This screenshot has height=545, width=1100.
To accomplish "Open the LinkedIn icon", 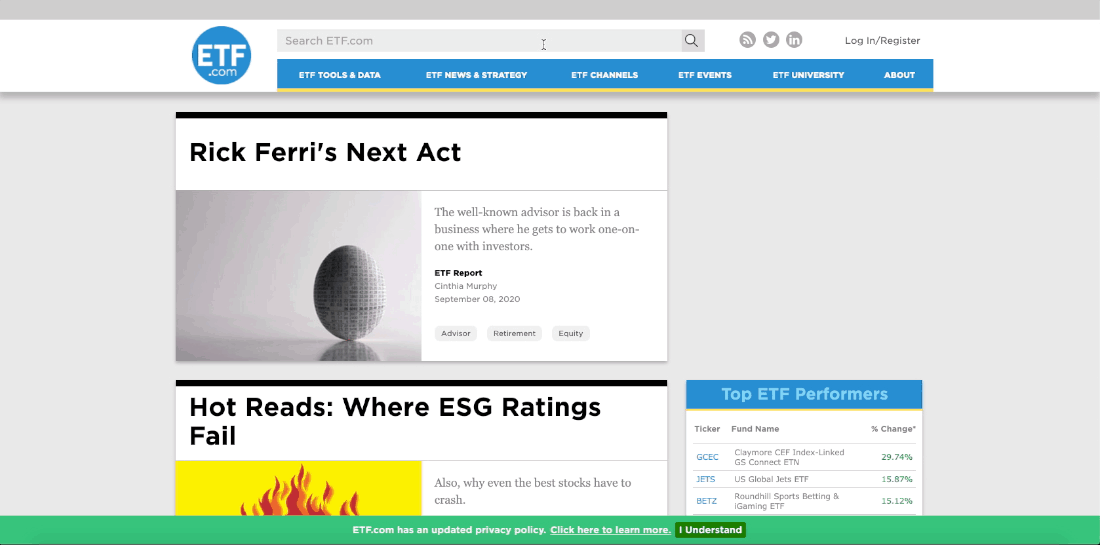I will (x=794, y=40).
